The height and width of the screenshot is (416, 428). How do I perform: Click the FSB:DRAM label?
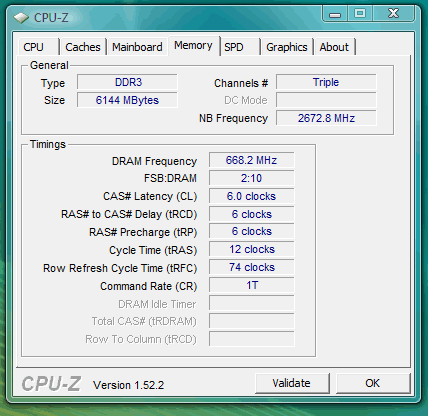click(x=170, y=178)
